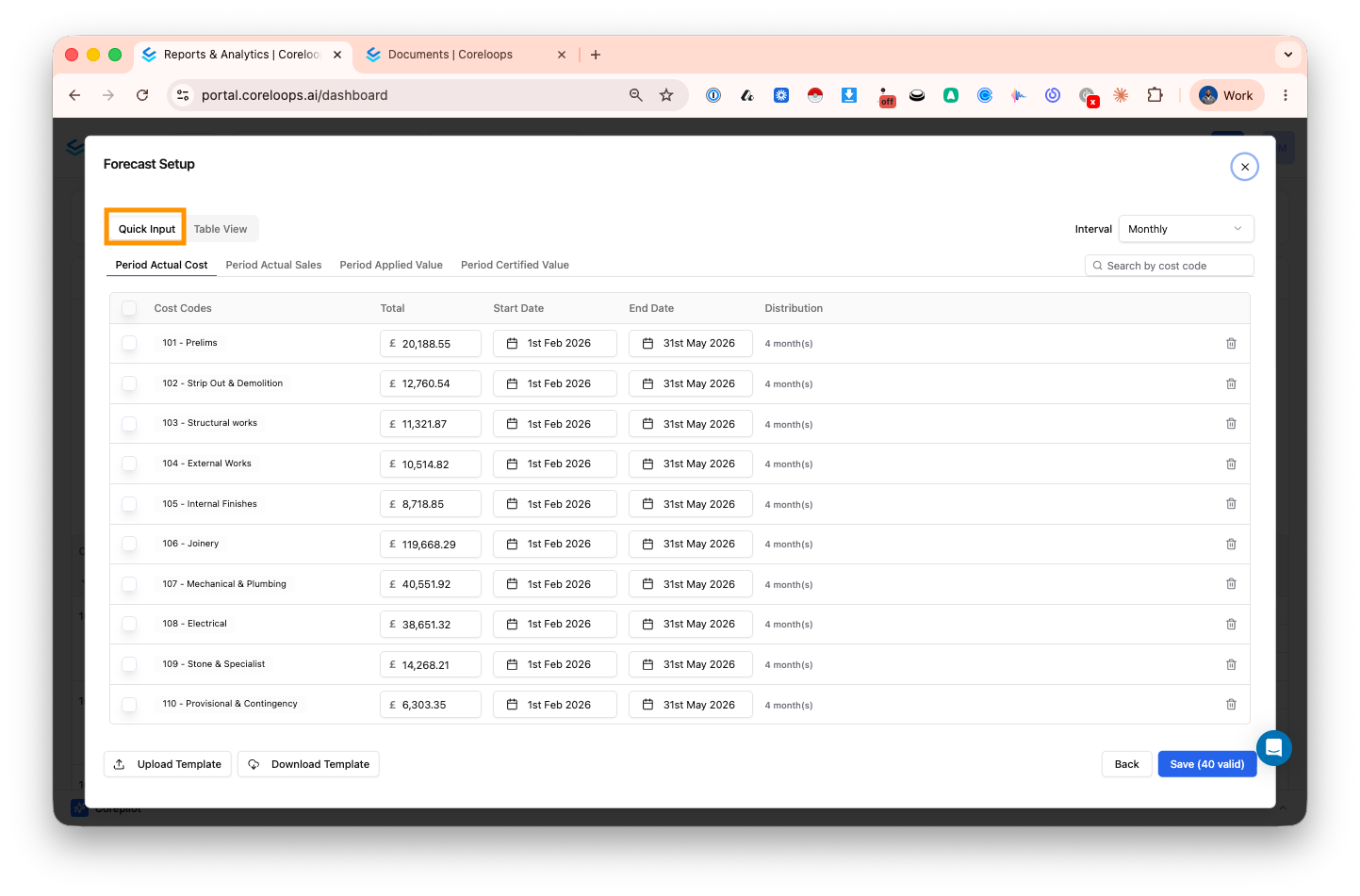Edit the total amount for 101 - Prelims
The image size is (1360, 896).
coord(430,344)
